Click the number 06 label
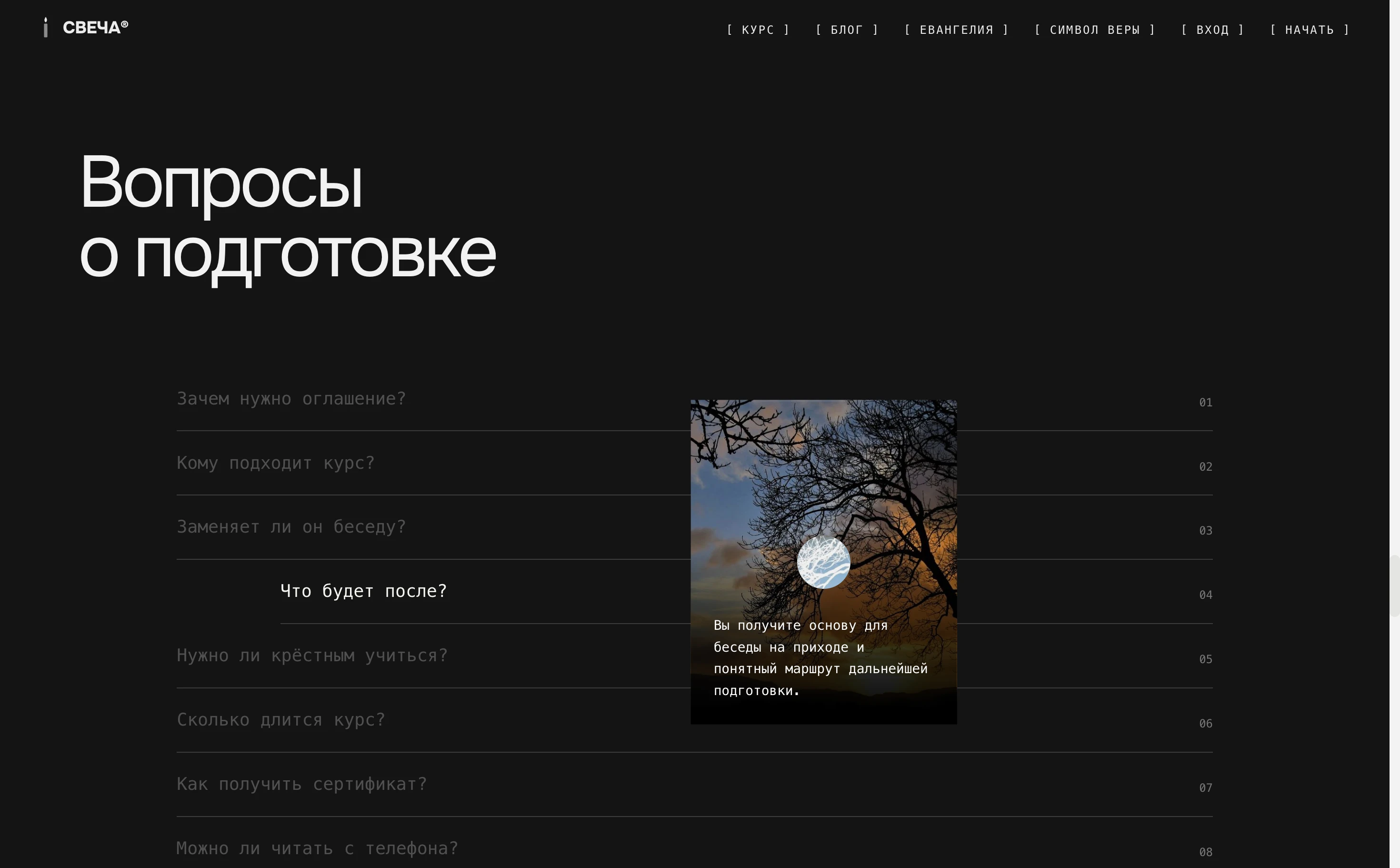The width and height of the screenshot is (1400, 868). click(x=1206, y=723)
